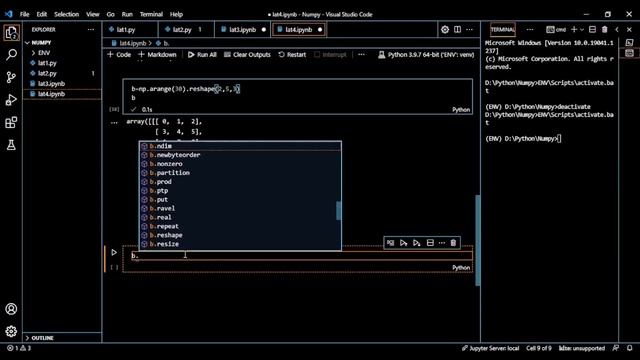This screenshot has height=360, width=640.
Task: Add a Markdown cell
Action: pyautogui.click(x=157, y=55)
